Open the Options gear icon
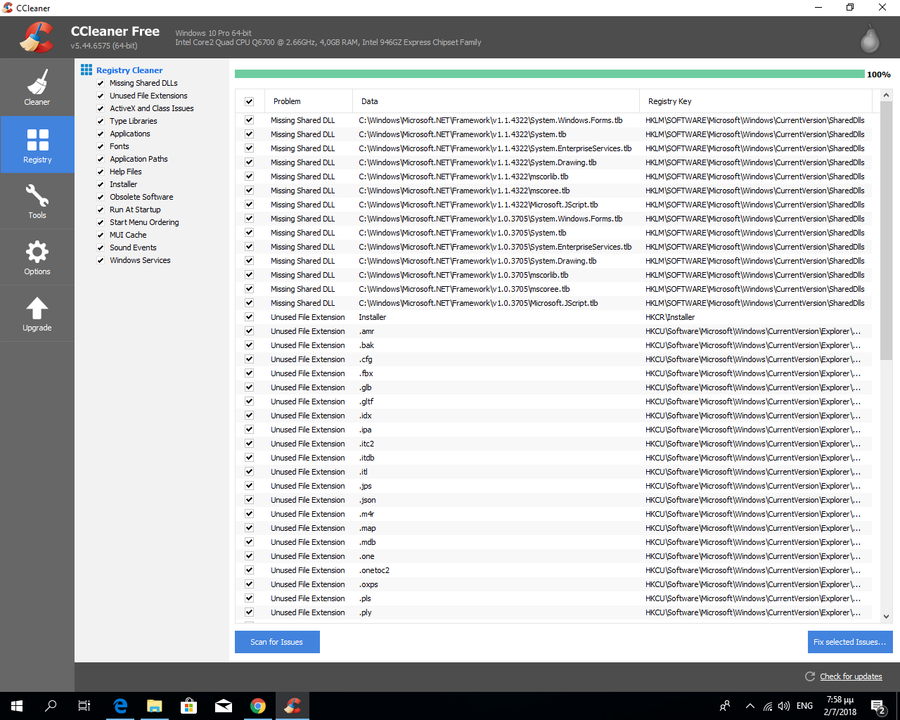Screen dimensions: 900x720 click(x=37, y=252)
